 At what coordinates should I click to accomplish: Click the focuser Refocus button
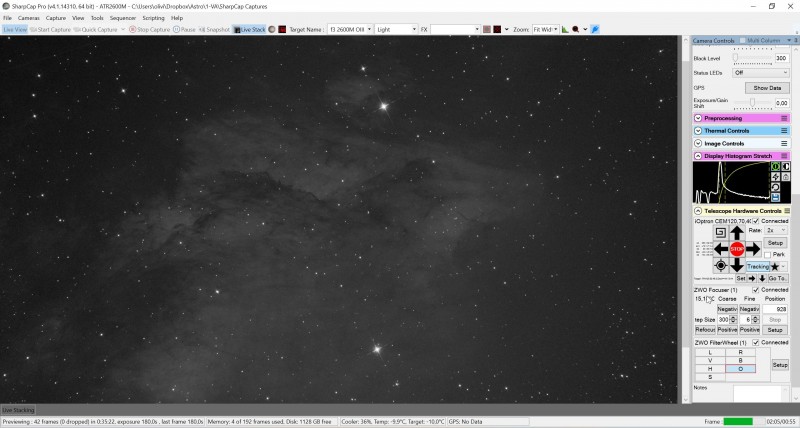click(x=705, y=330)
